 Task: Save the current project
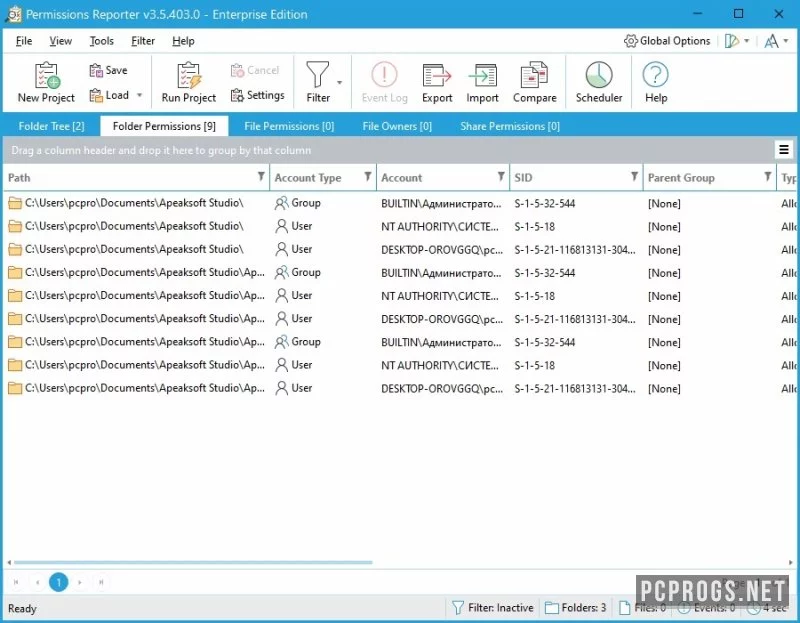(108, 70)
